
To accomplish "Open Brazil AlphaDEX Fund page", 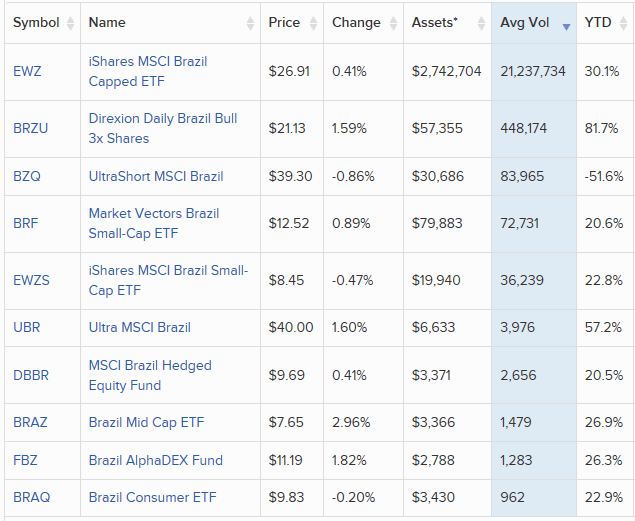I will point(156,460).
